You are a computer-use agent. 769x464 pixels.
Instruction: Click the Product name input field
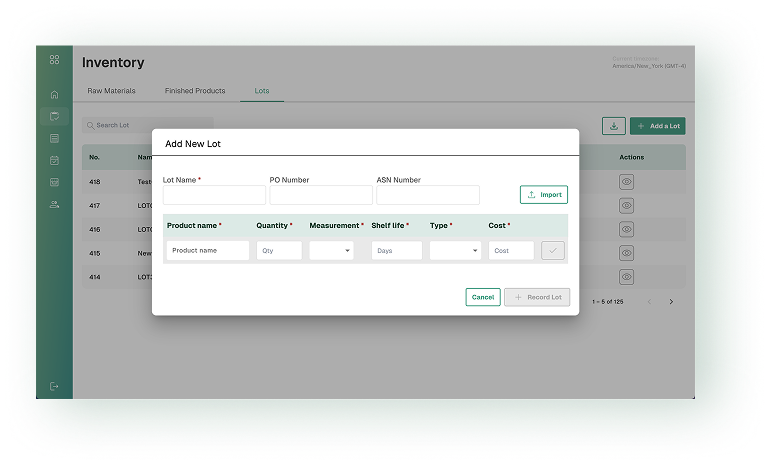(x=208, y=250)
